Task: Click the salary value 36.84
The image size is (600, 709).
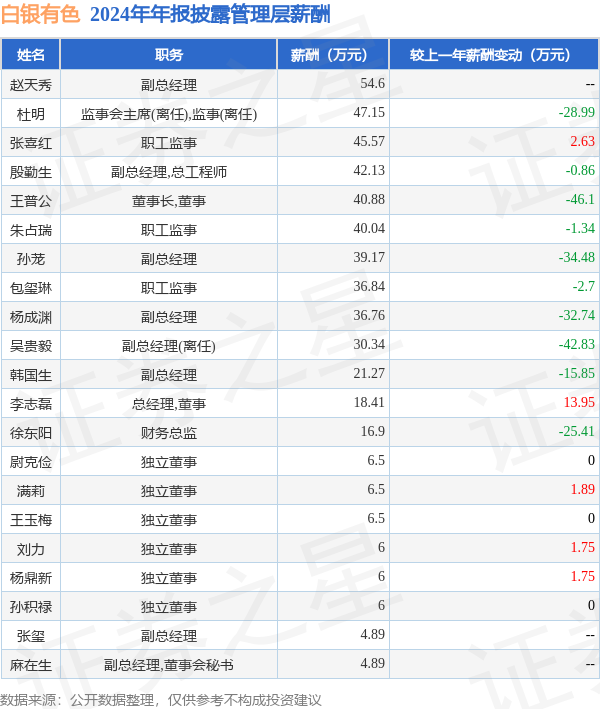Action: 369,286
